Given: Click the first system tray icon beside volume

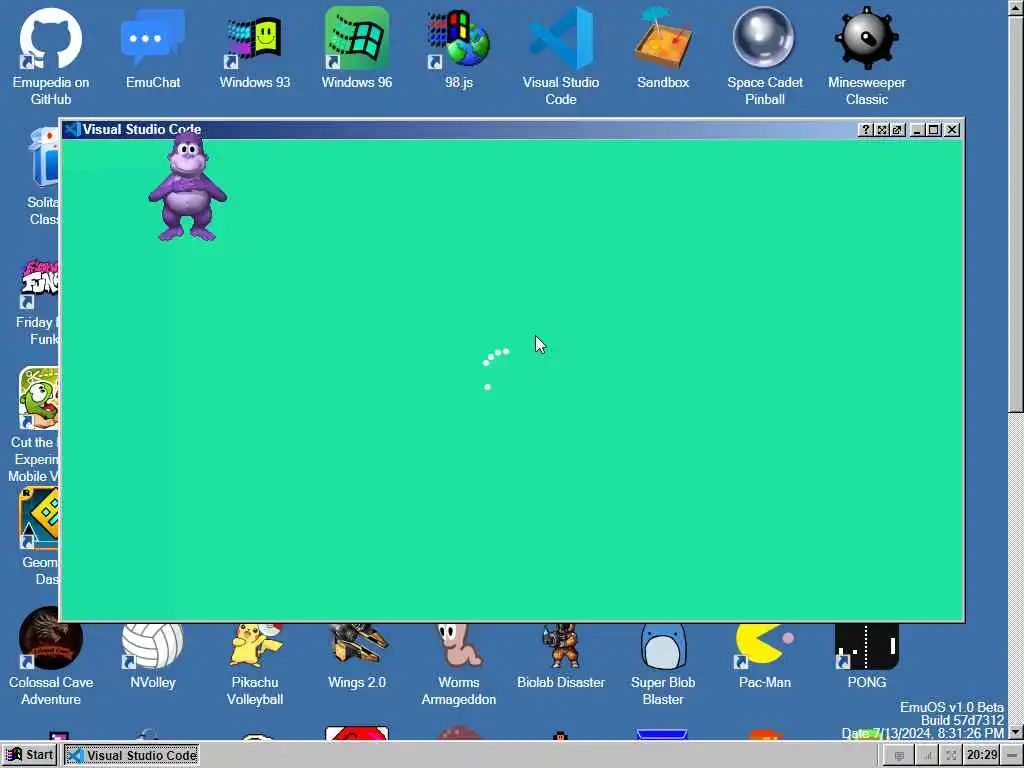Looking at the screenshot, I should (x=899, y=756).
